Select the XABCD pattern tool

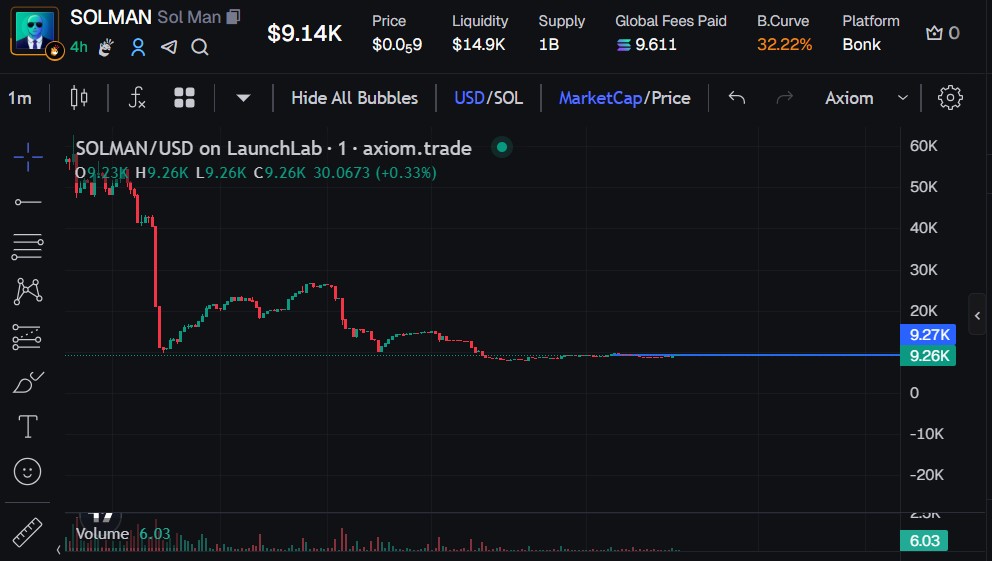(28, 292)
